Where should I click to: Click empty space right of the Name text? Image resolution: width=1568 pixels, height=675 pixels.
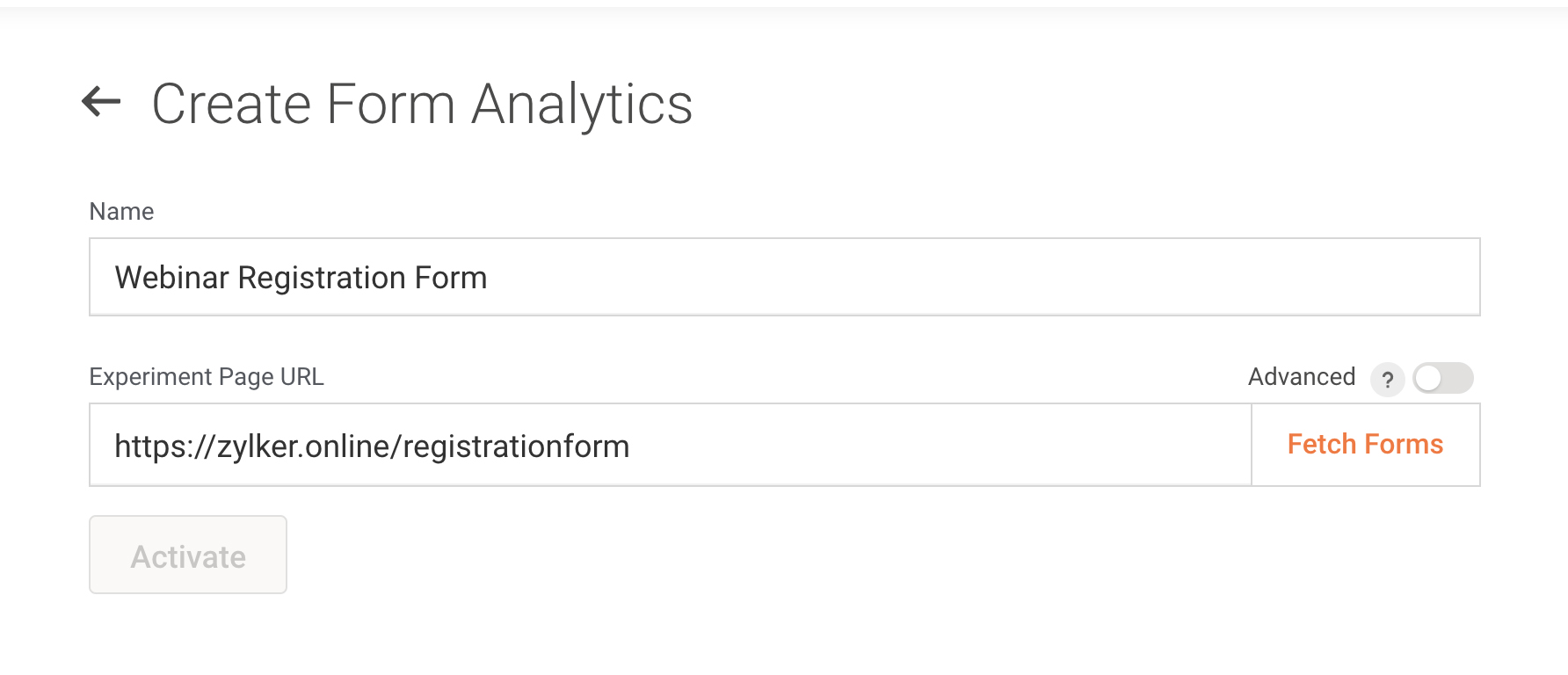967,278
